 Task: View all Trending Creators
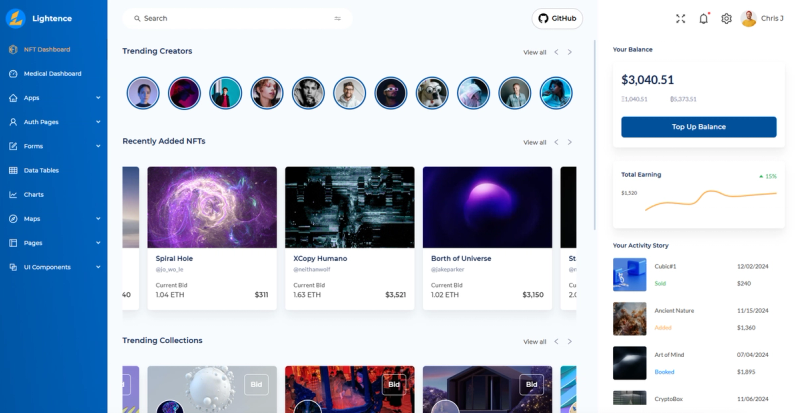pyautogui.click(x=535, y=52)
